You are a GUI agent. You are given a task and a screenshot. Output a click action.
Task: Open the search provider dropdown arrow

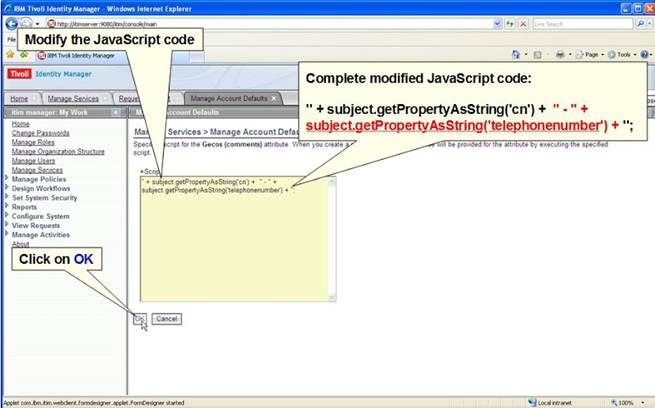click(650, 24)
